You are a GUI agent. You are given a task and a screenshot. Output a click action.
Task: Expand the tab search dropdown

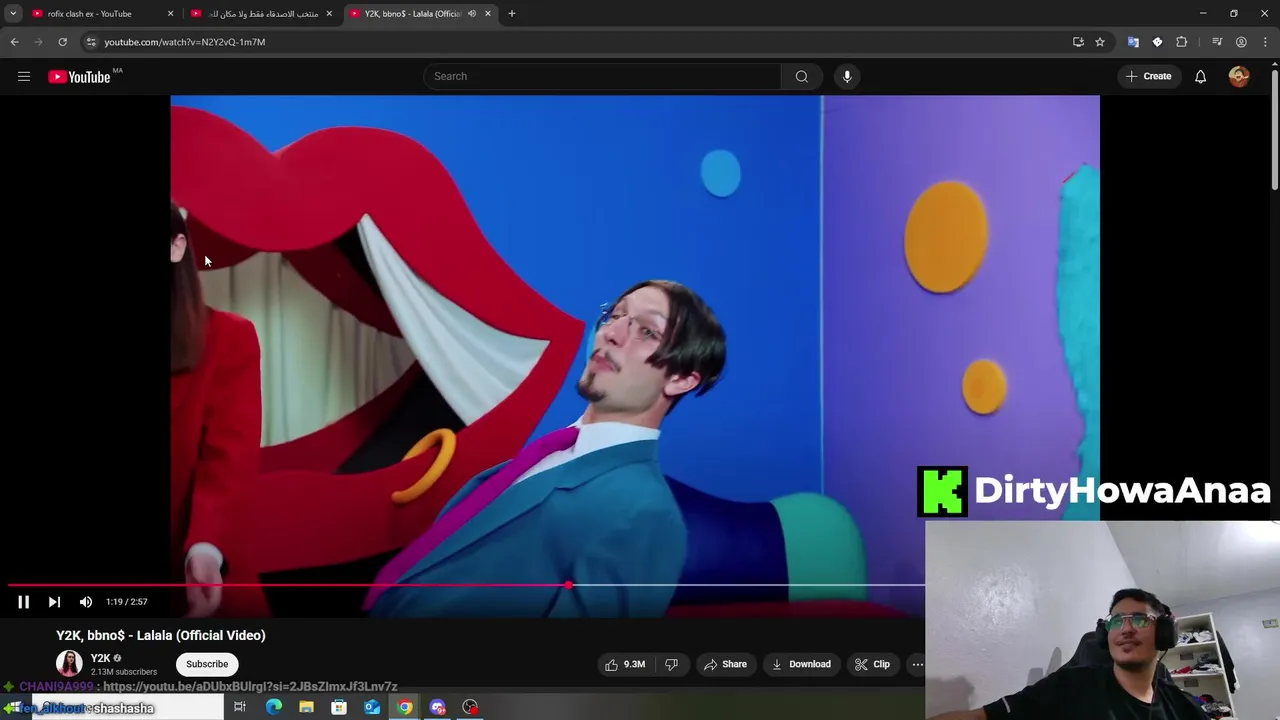13,14
